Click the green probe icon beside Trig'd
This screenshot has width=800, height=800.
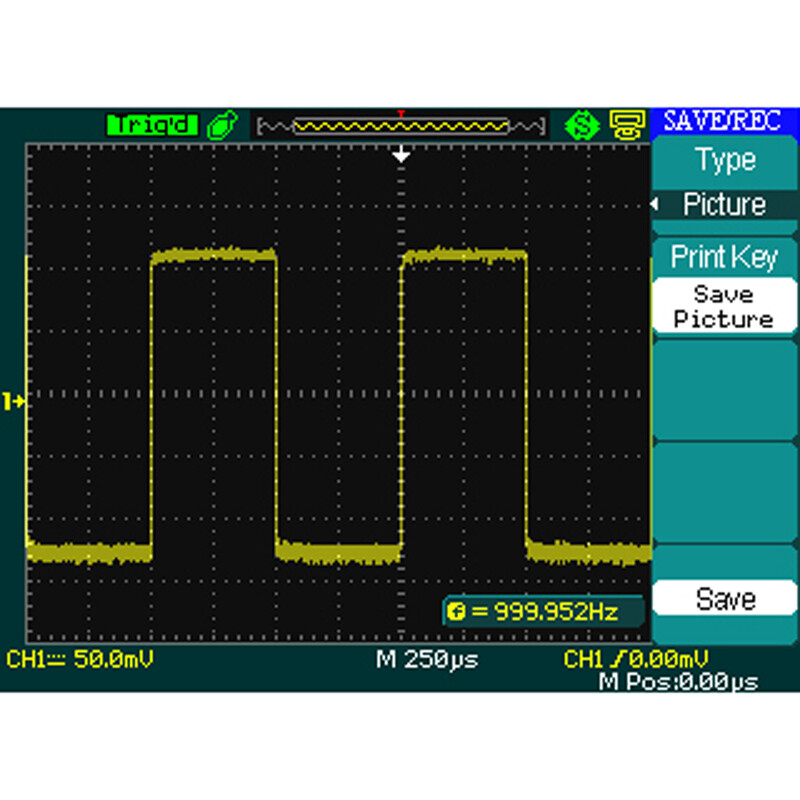(x=222, y=125)
